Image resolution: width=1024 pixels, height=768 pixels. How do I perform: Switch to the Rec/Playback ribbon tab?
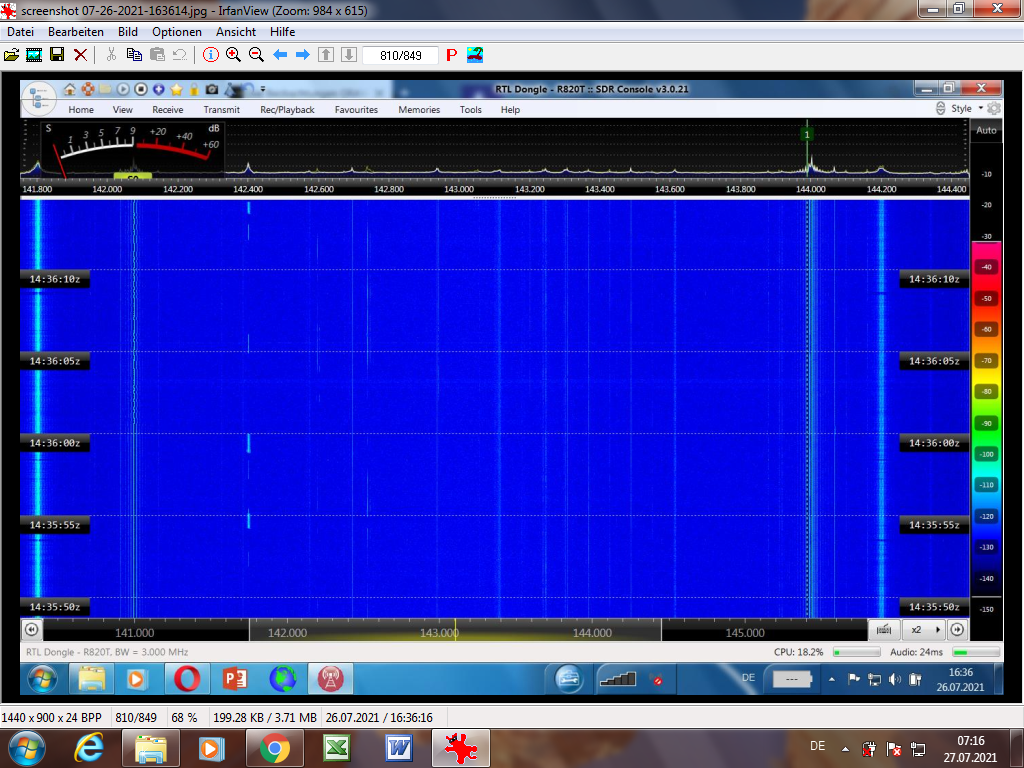(x=287, y=110)
